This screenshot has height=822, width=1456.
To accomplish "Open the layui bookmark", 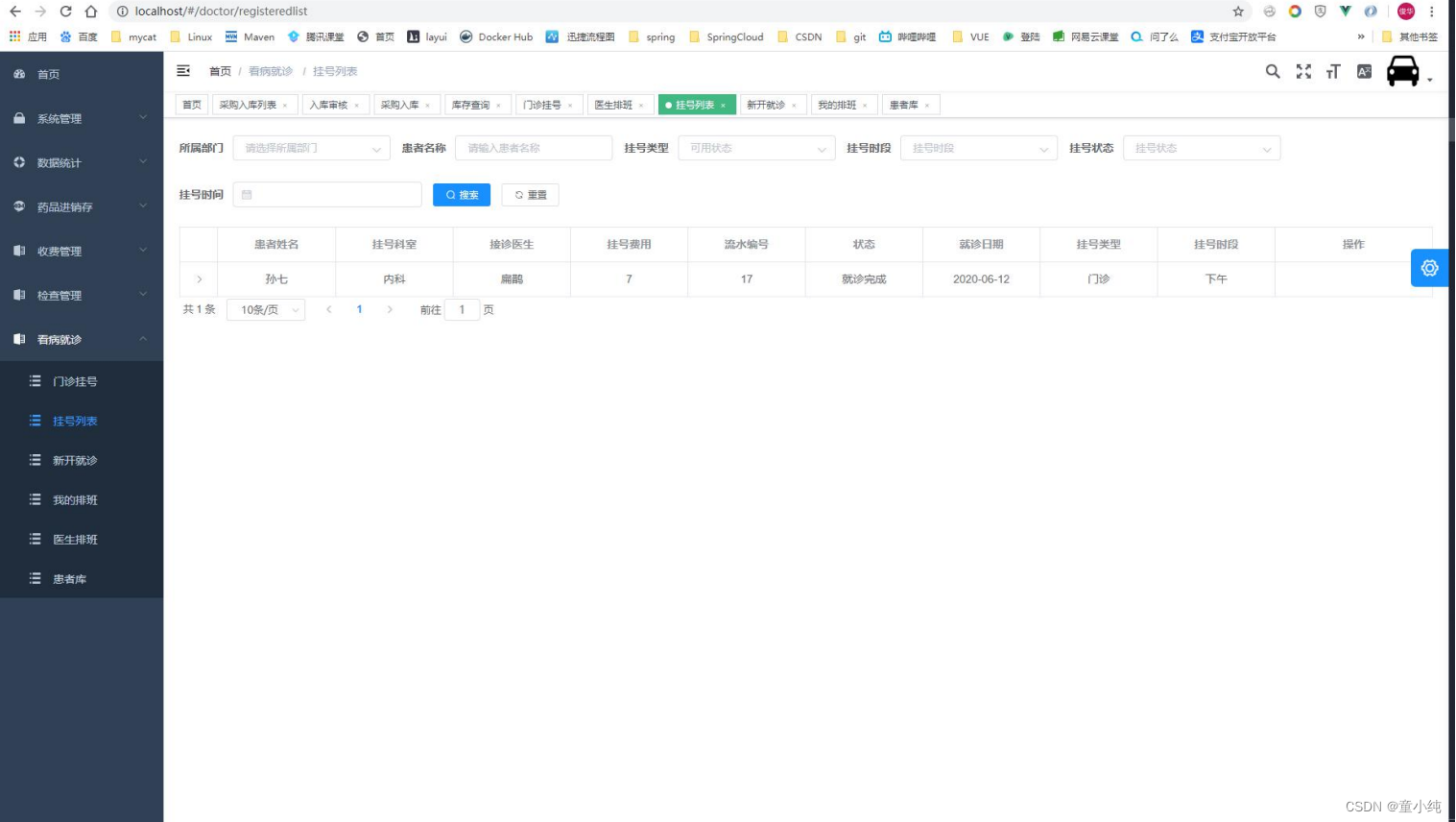I will [427, 36].
